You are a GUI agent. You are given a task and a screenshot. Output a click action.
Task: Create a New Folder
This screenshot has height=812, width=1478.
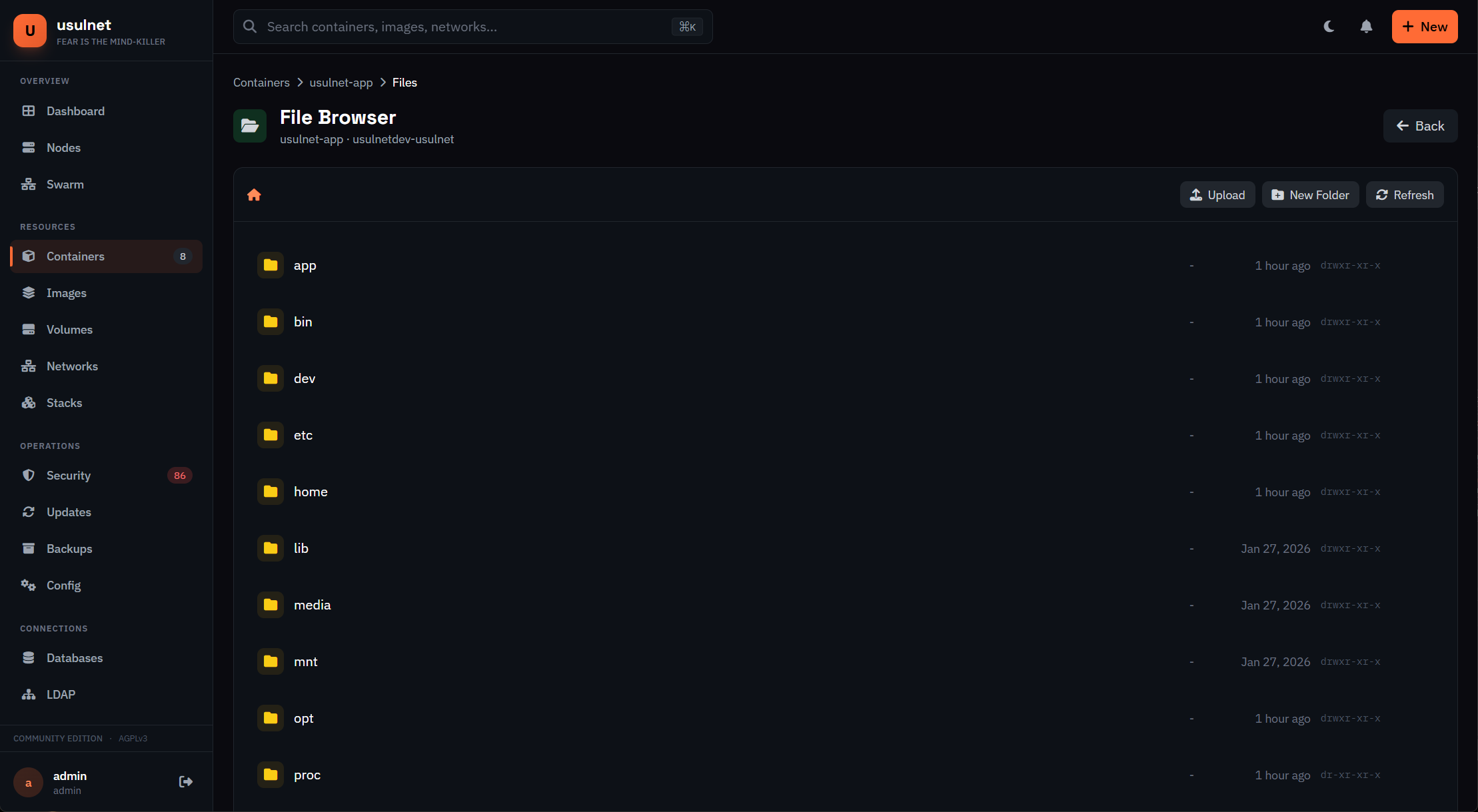1309,195
